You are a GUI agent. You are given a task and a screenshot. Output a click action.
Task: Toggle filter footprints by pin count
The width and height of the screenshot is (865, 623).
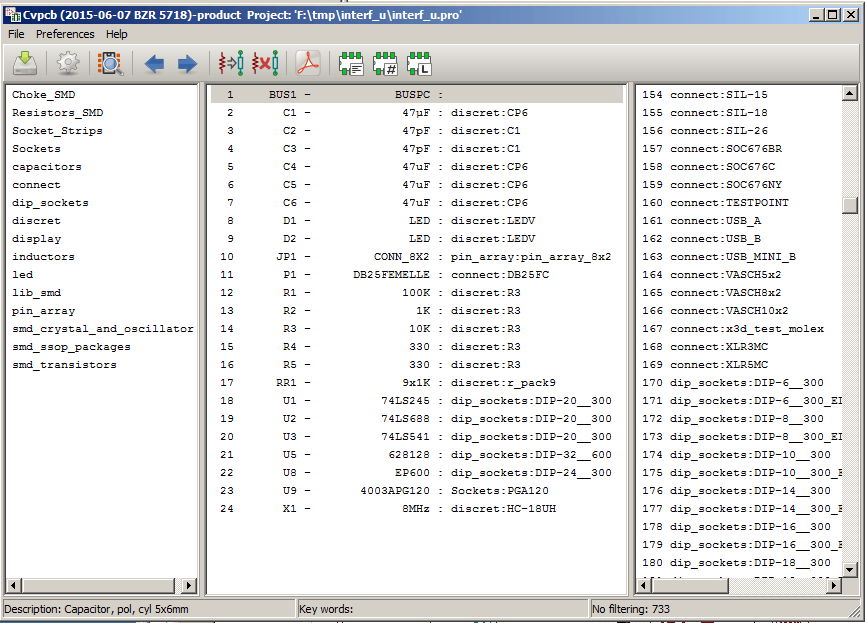pos(385,64)
